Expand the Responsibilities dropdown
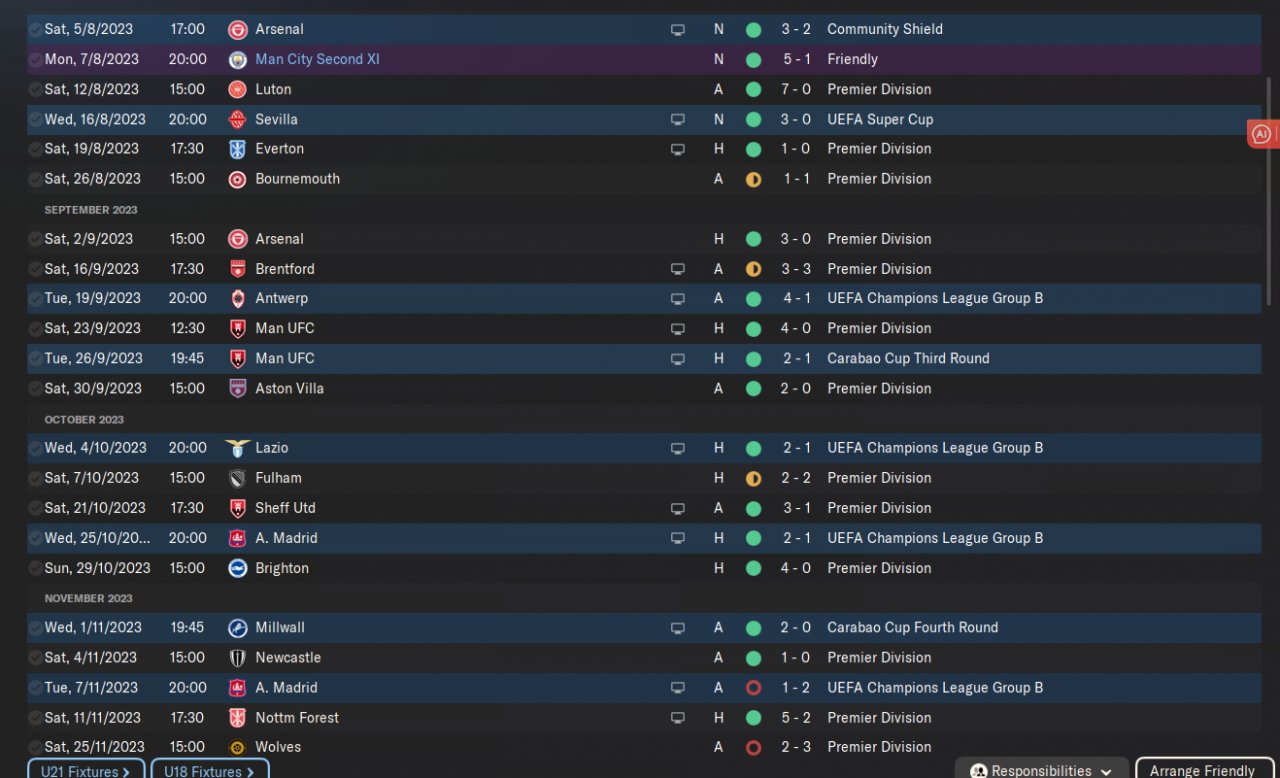This screenshot has width=1280, height=778. pyautogui.click(x=1041, y=770)
